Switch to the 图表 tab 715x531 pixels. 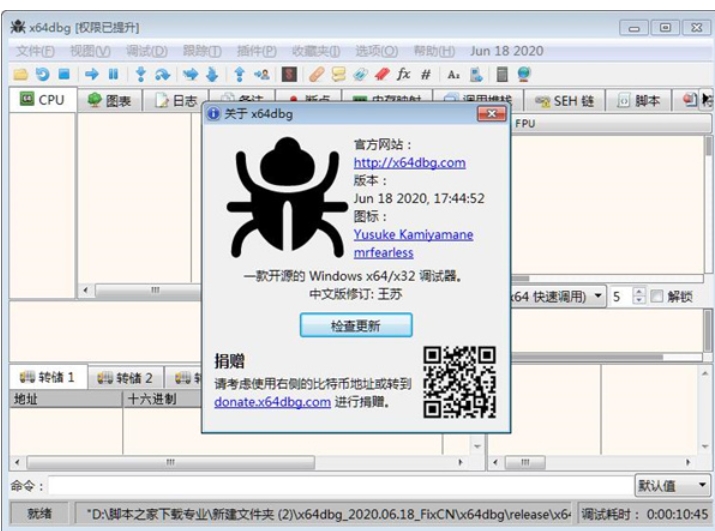pyautogui.click(x=109, y=100)
